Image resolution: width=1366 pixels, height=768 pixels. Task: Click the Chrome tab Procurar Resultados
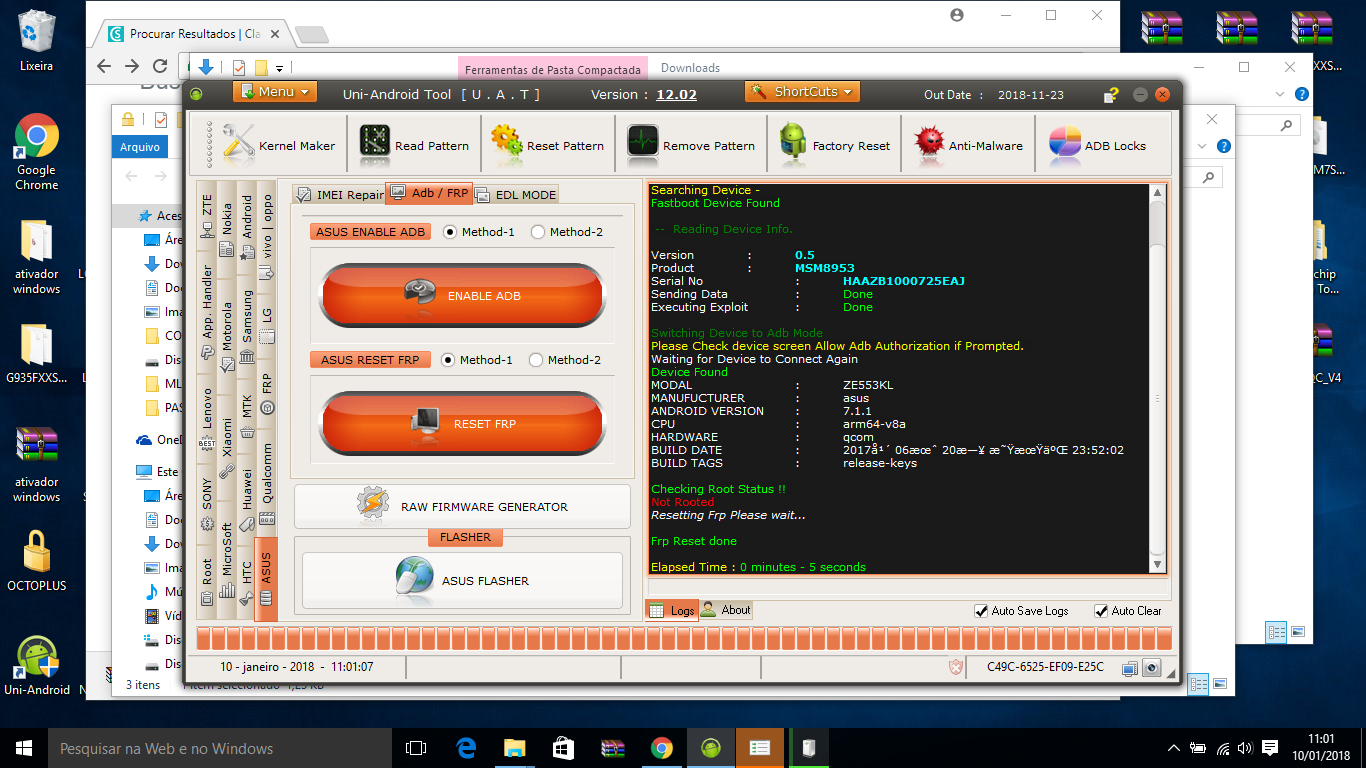coord(196,33)
